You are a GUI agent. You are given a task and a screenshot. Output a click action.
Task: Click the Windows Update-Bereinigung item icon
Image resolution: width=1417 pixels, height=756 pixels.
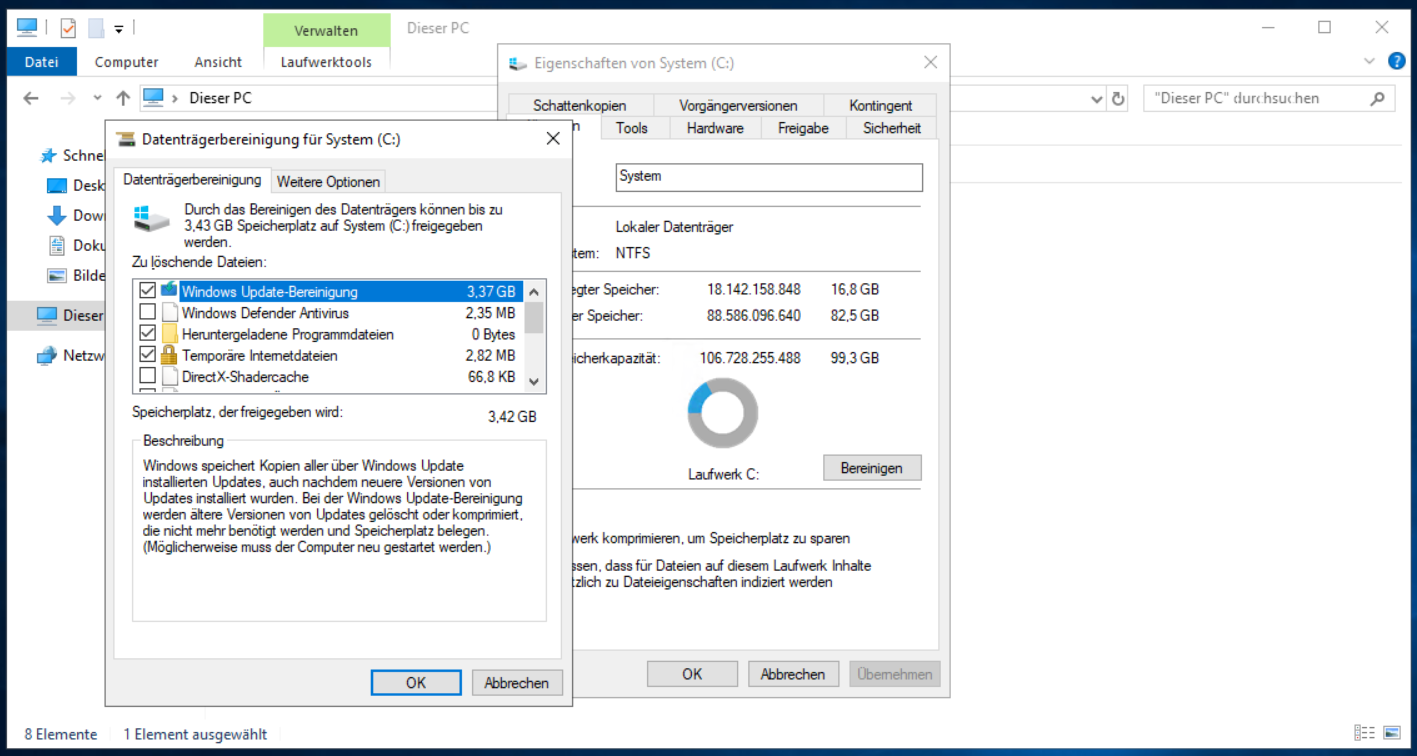point(169,291)
